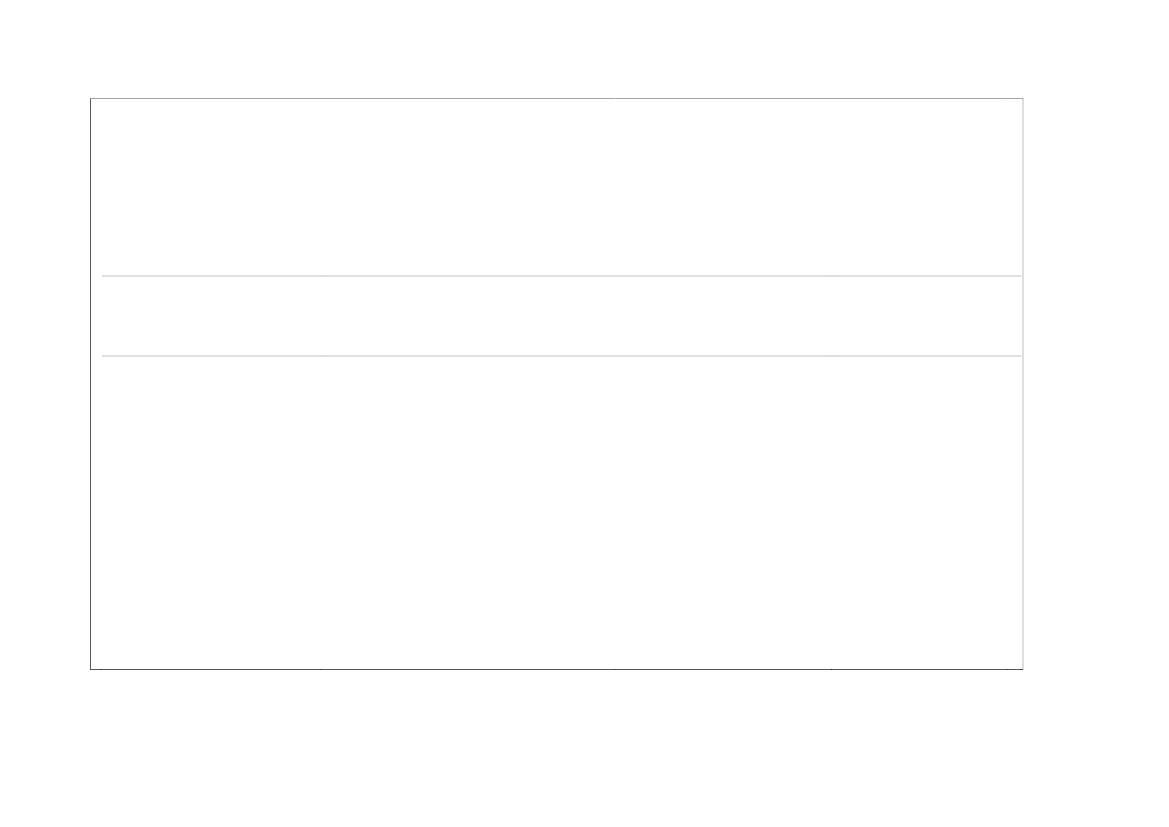
Task: Click the upper gray horizontal gridline
Action: [x=561, y=276]
